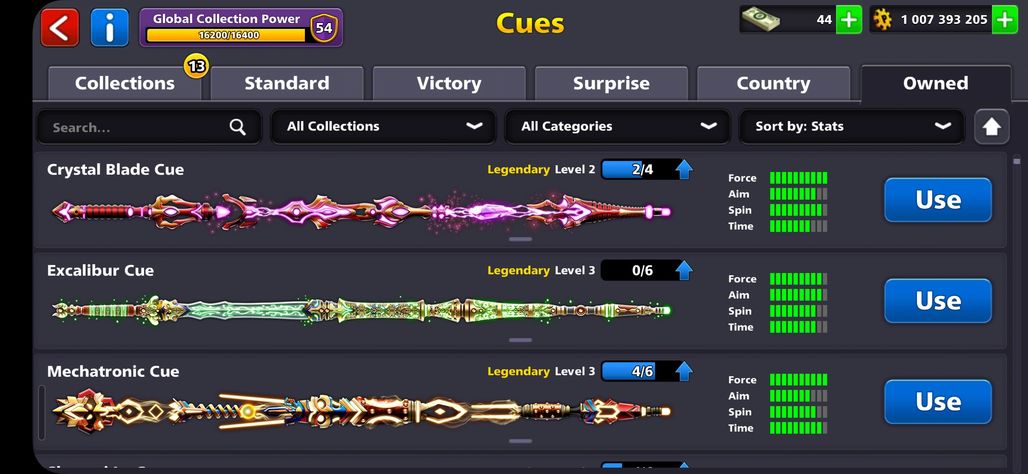Open the blue info icon
The width and height of the screenshot is (1028, 474).
[109, 28]
